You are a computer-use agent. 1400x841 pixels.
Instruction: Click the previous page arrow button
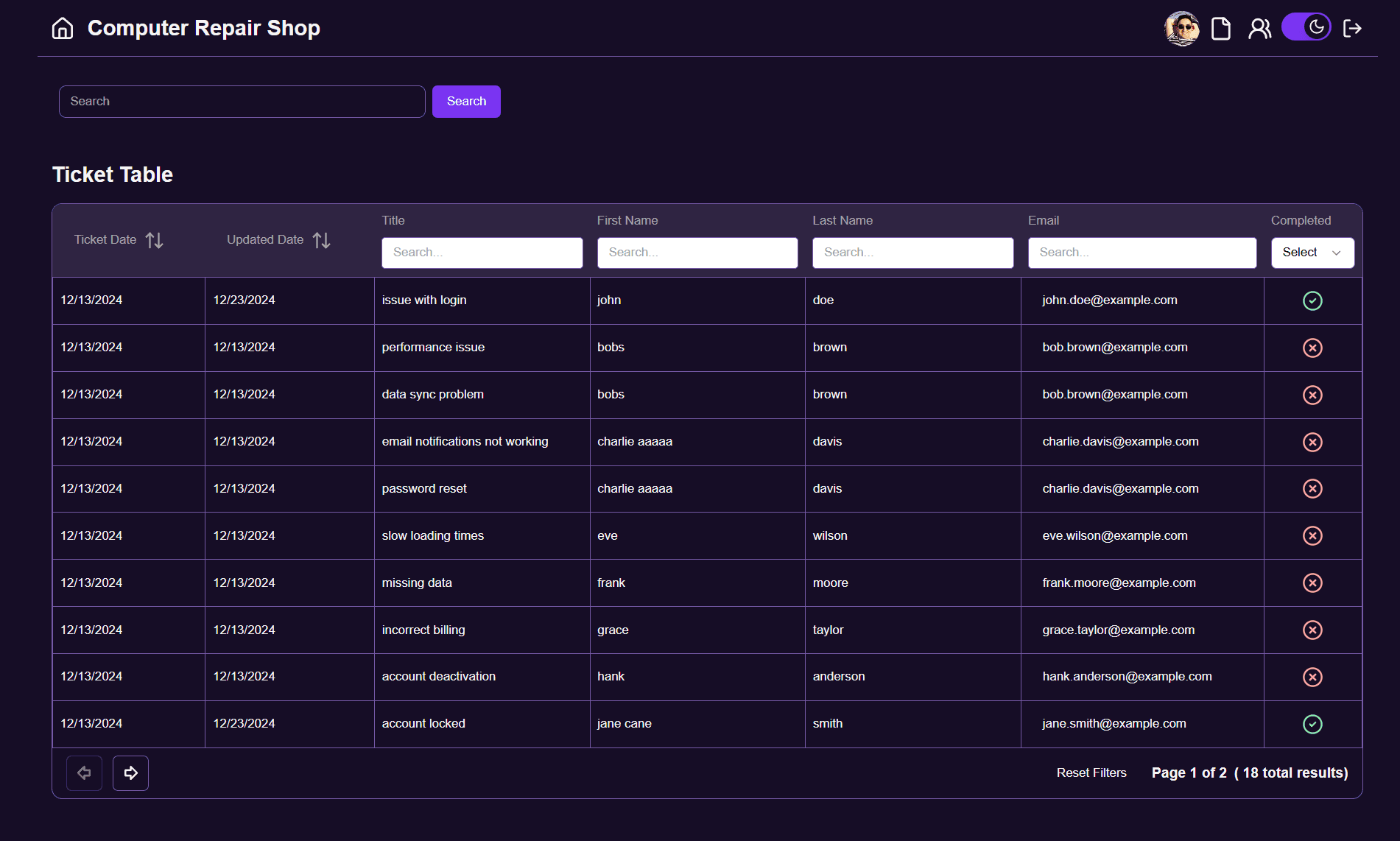point(84,773)
